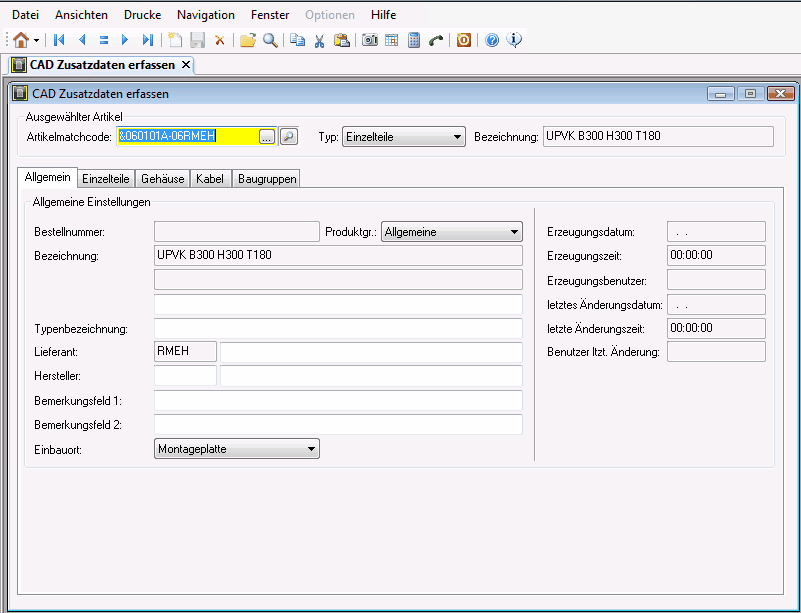This screenshot has width=801, height=613.
Task: Click the Hersteller code field
Action: coord(185,376)
